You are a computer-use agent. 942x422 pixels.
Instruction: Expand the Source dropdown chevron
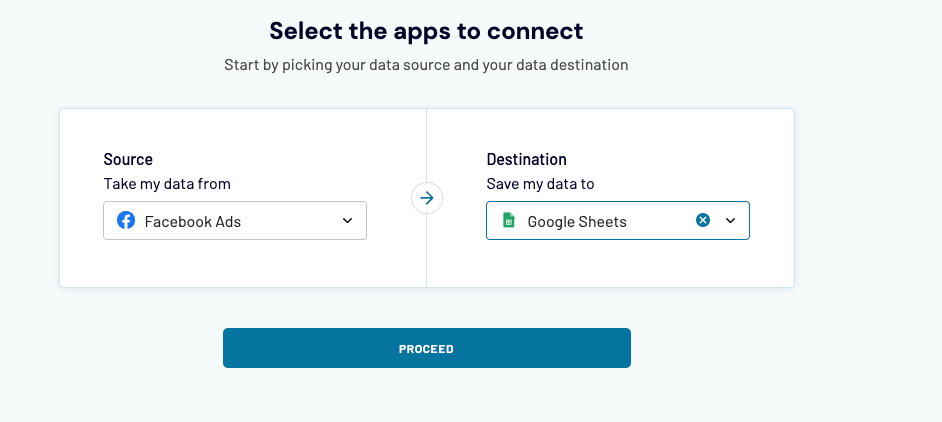click(347, 221)
